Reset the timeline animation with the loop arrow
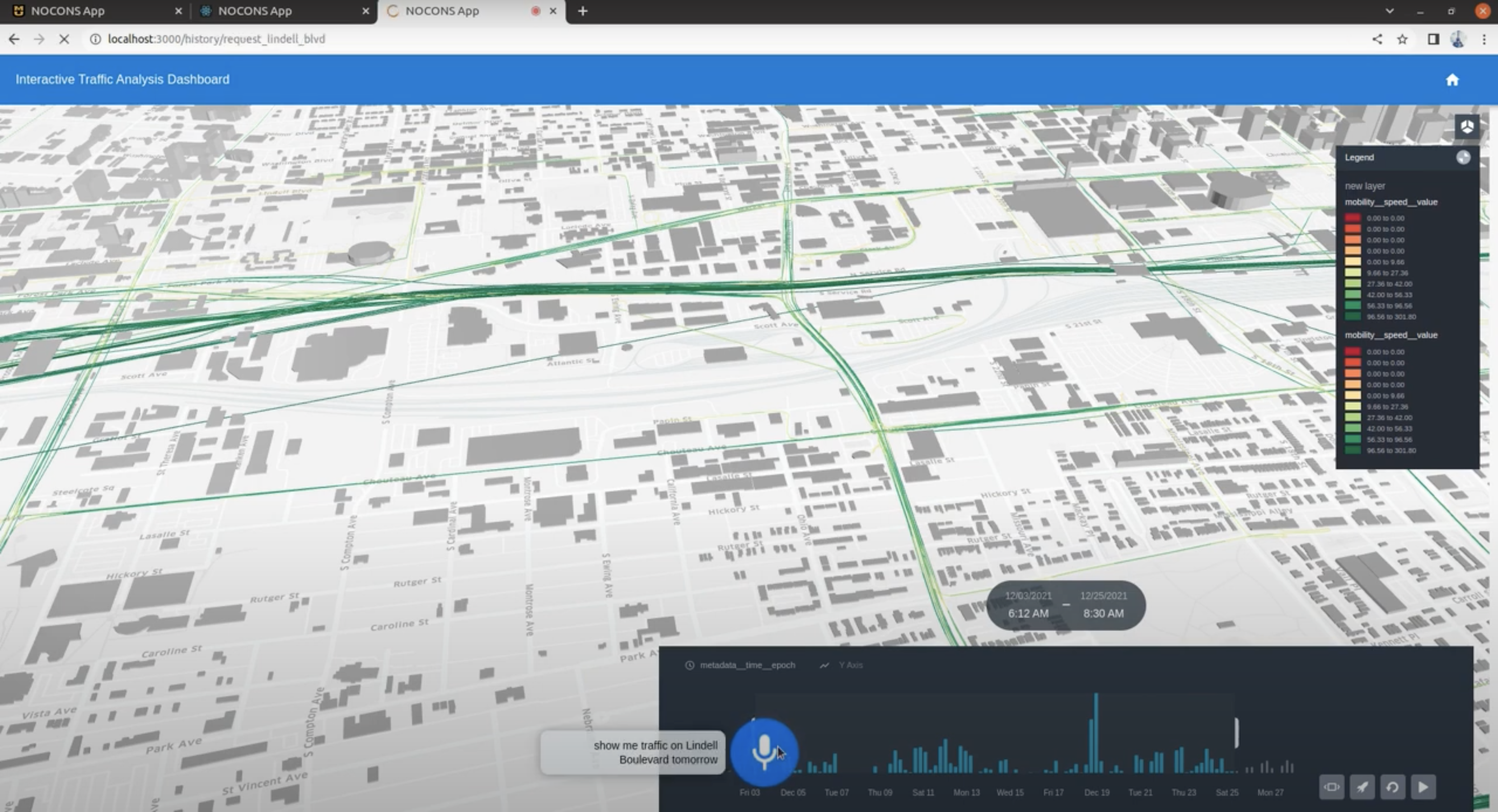 1392,787
